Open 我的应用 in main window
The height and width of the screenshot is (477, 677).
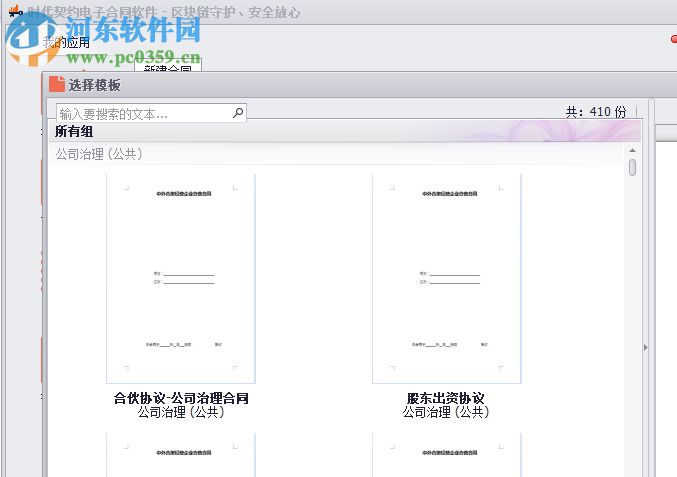[x=66, y=42]
